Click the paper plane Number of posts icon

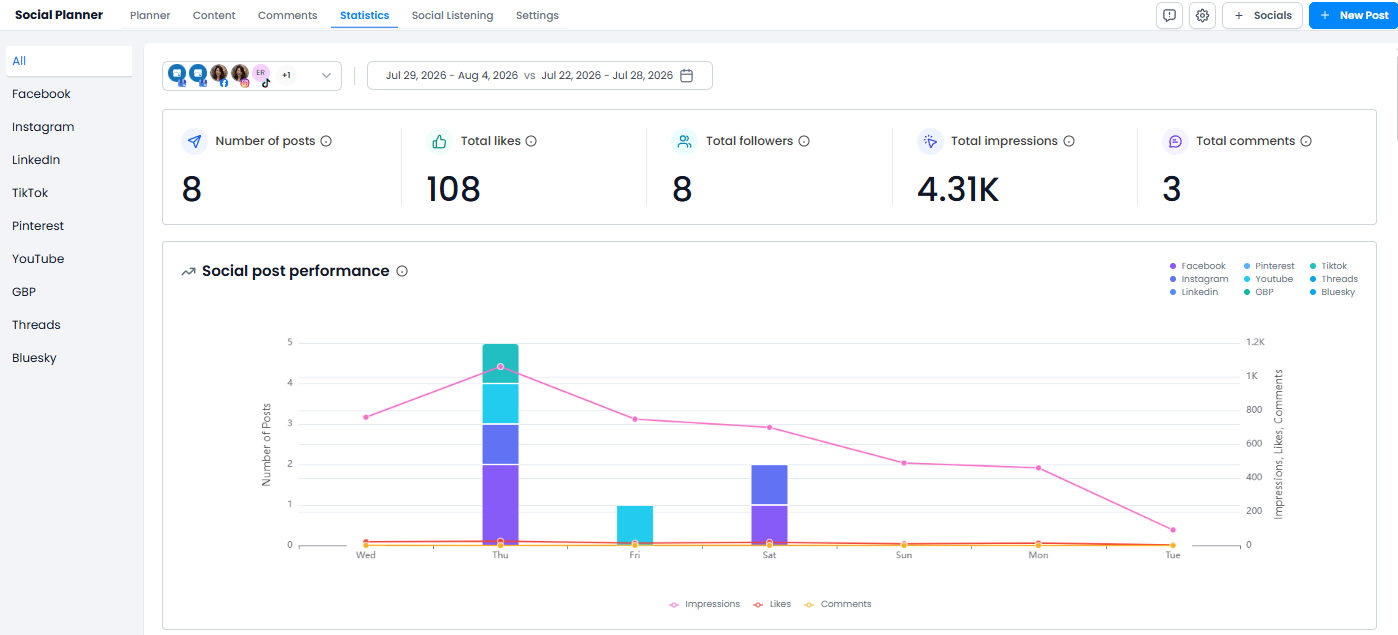coord(194,141)
